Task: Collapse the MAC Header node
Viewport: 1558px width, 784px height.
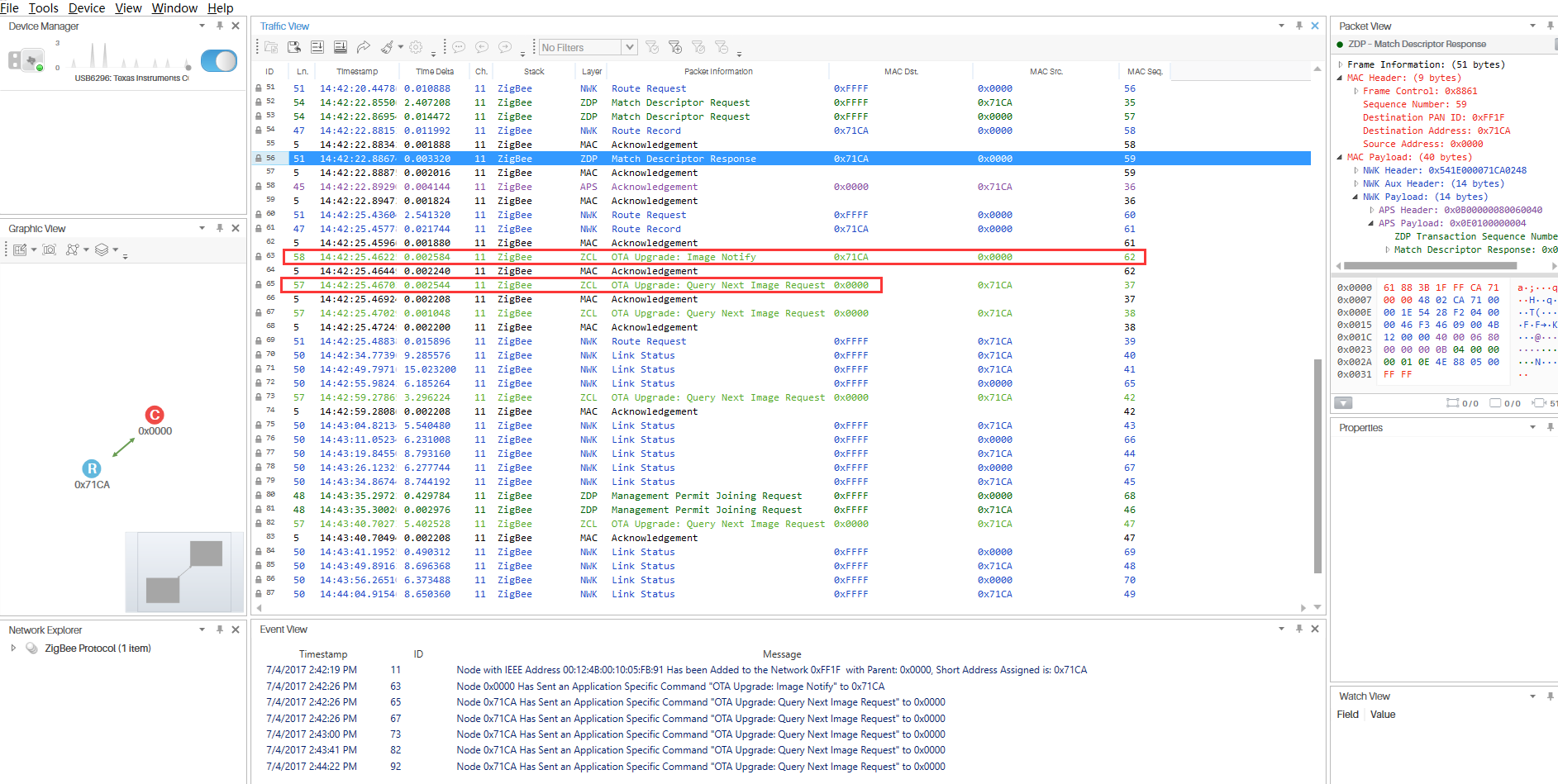Action: pyautogui.click(x=1341, y=78)
